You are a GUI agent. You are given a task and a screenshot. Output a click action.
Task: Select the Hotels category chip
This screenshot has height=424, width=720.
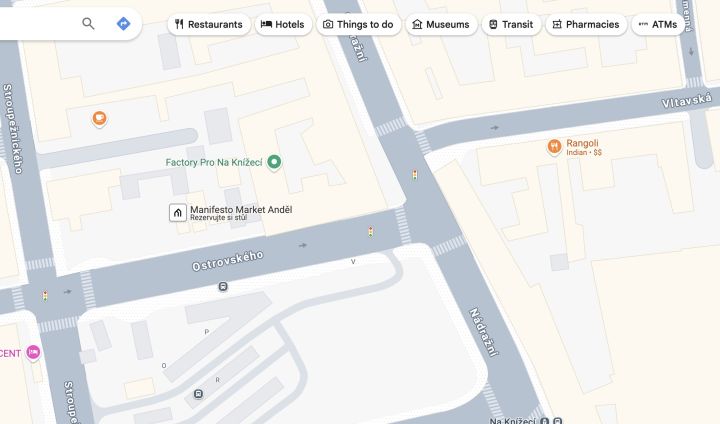(283, 24)
